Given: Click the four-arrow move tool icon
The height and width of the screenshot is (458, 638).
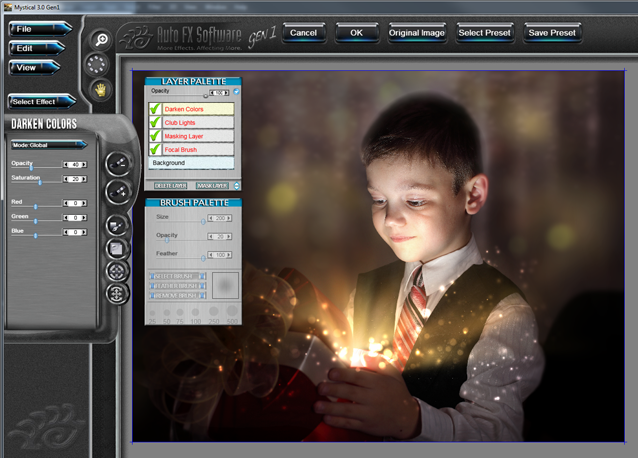Looking at the screenshot, I should pos(117,293).
